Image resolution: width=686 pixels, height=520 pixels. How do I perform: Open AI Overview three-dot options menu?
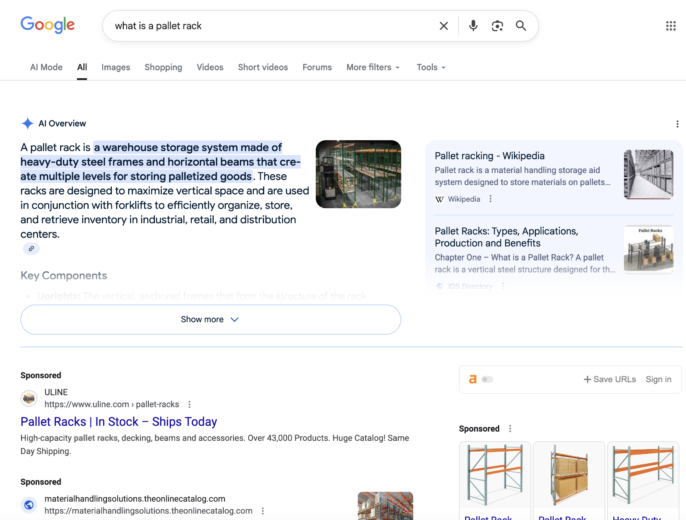[x=677, y=124]
